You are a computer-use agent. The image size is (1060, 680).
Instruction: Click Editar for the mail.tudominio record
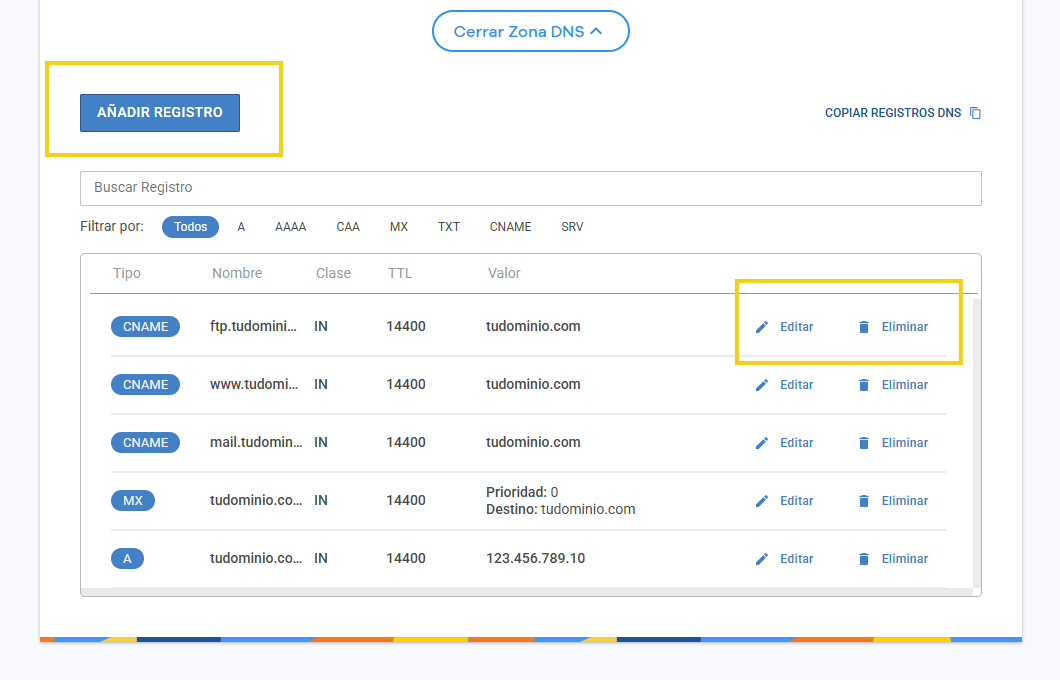coord(796,443)
